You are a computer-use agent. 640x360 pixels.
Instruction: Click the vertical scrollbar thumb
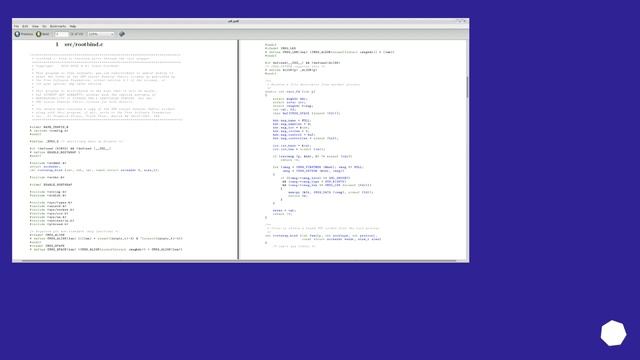467,87
